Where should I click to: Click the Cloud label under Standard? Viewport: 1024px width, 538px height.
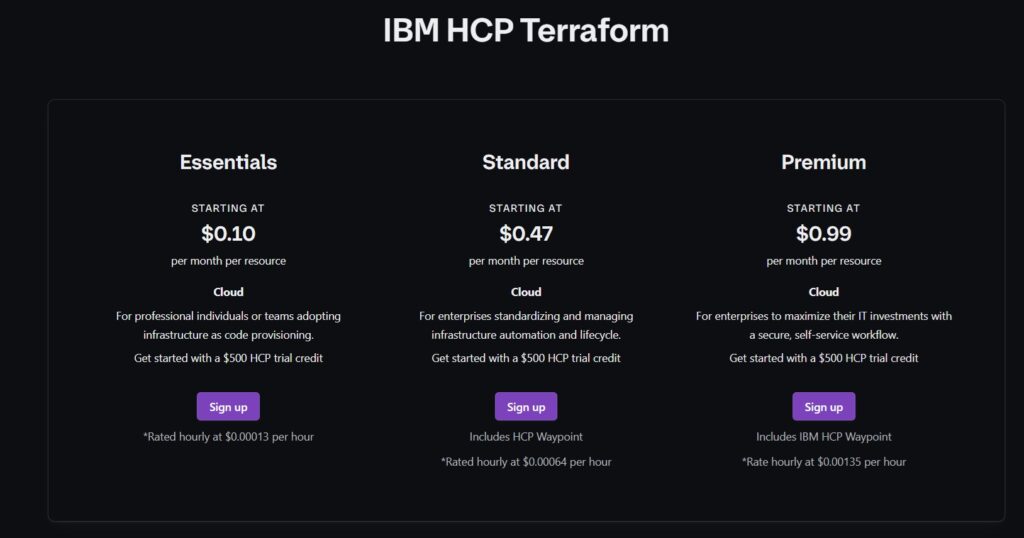pos(526,292)
